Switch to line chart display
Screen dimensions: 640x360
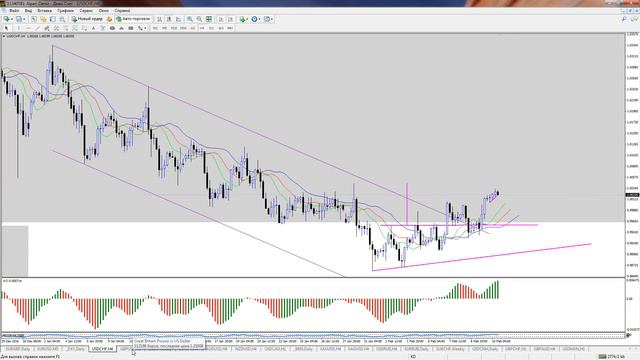pyautogui.click(x=178, y=19)
